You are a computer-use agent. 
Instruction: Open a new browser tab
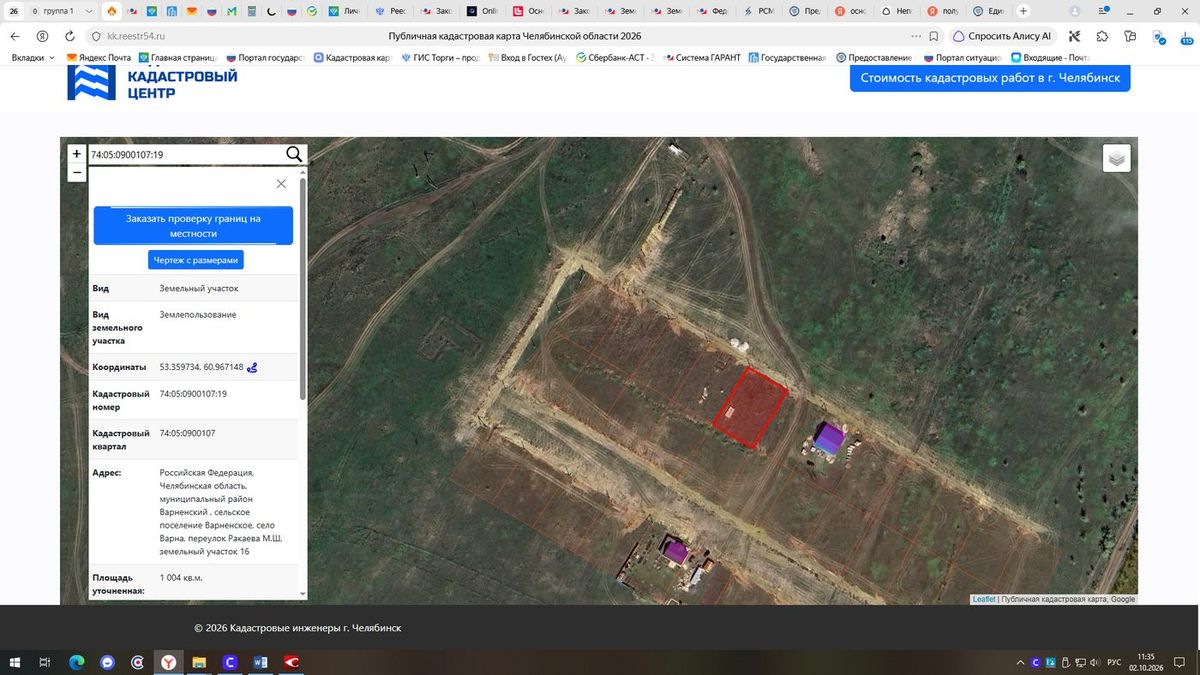pyautogui.click(x=1023, y=11)
